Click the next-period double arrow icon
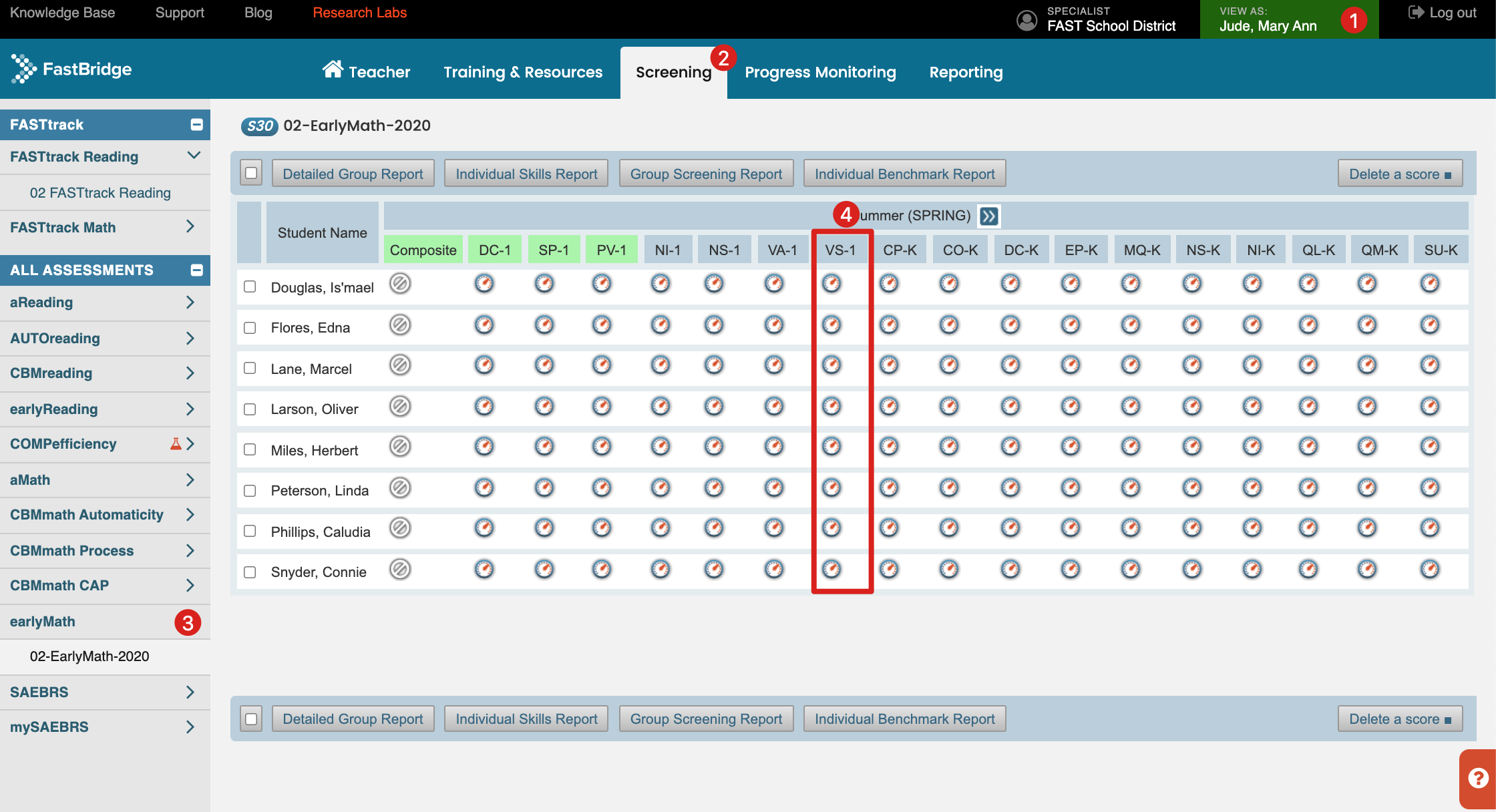This screenshot has height=812, width=1496. (988, 216)
